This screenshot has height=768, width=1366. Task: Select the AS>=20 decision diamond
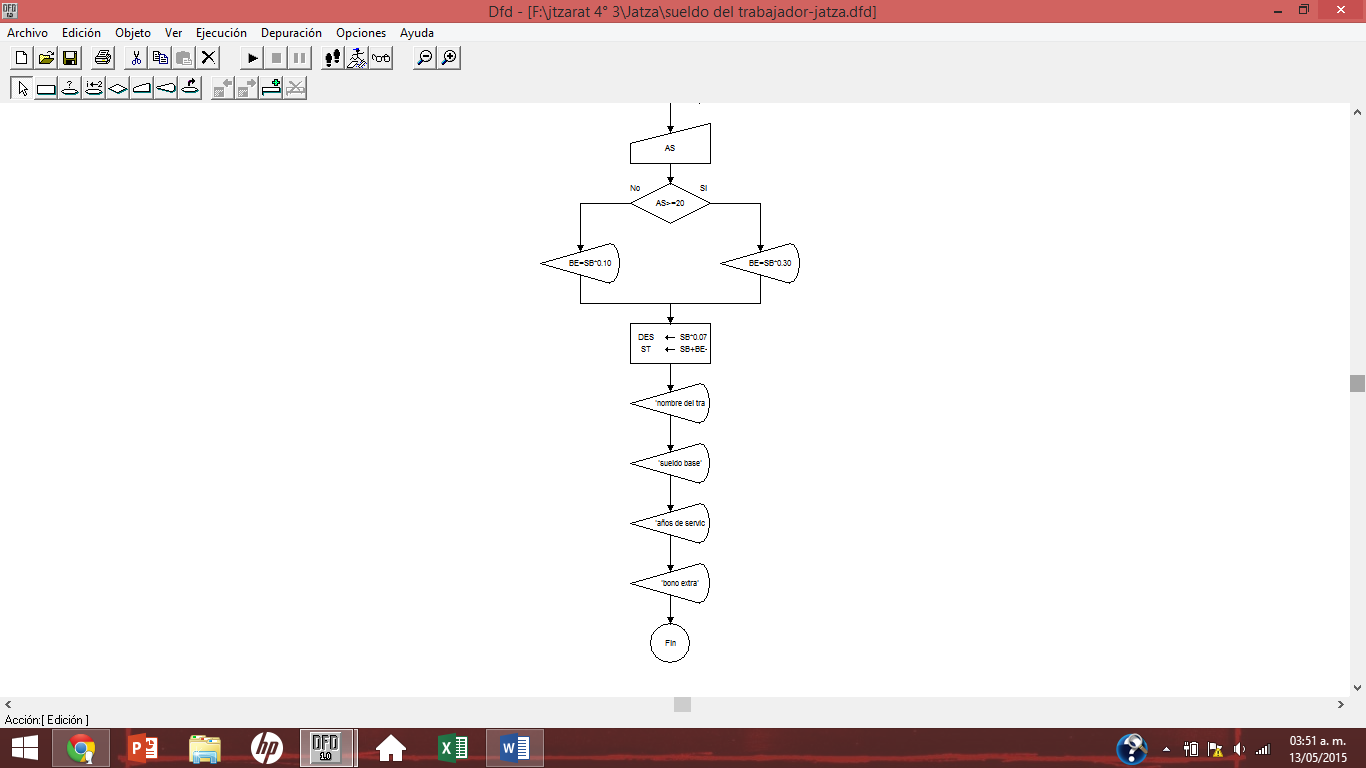click(670, 203)
